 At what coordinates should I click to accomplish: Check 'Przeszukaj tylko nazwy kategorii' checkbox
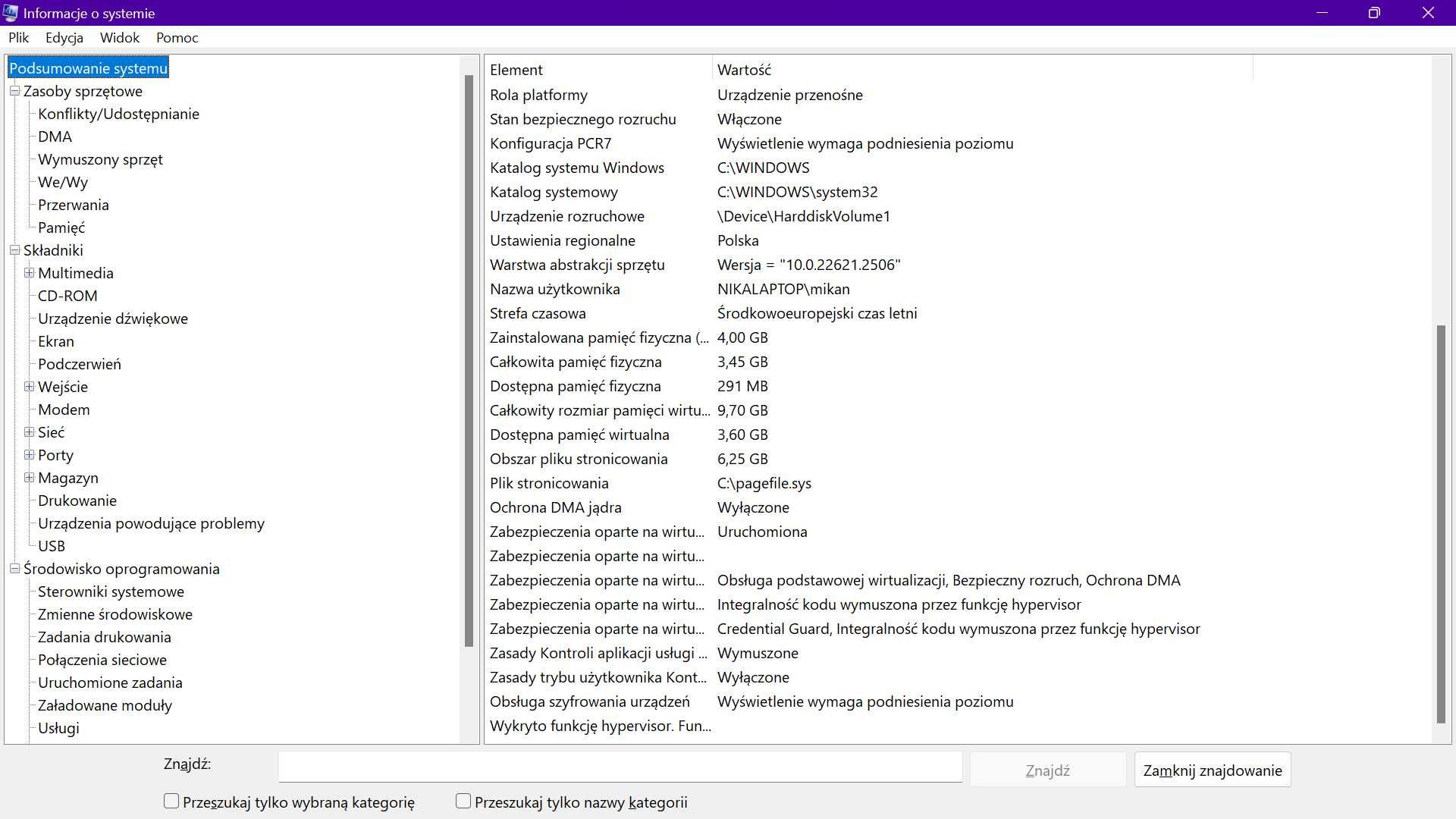pyautogui.click(x=463, y=801)
